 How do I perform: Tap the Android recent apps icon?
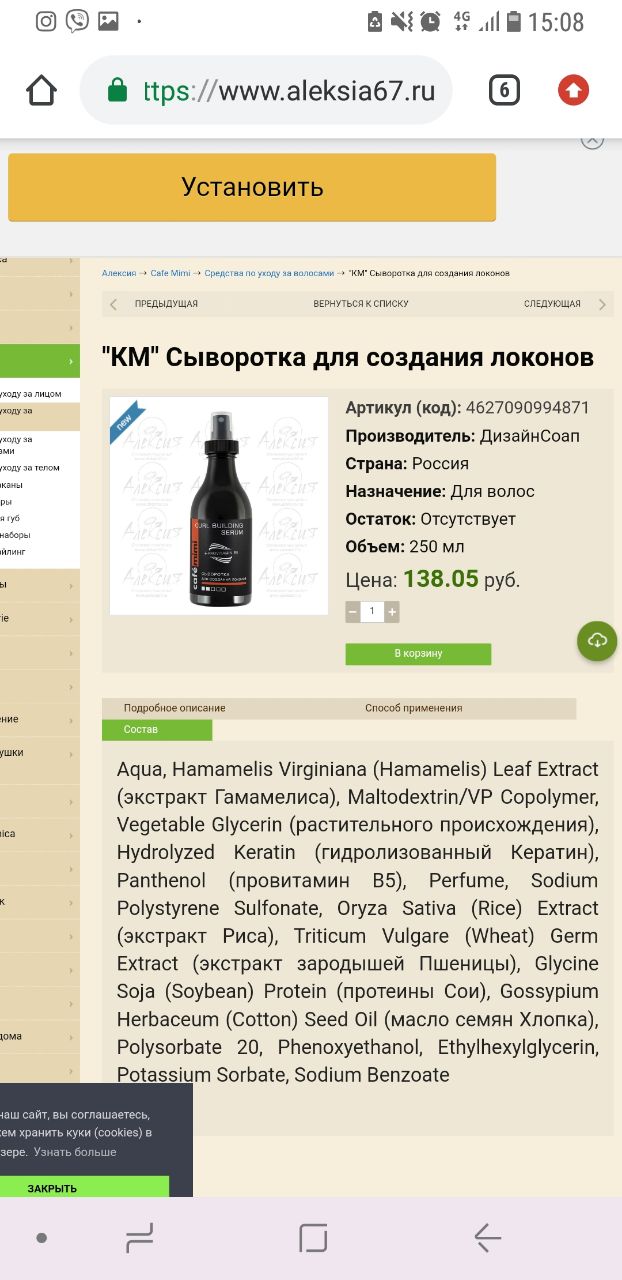140,1238
